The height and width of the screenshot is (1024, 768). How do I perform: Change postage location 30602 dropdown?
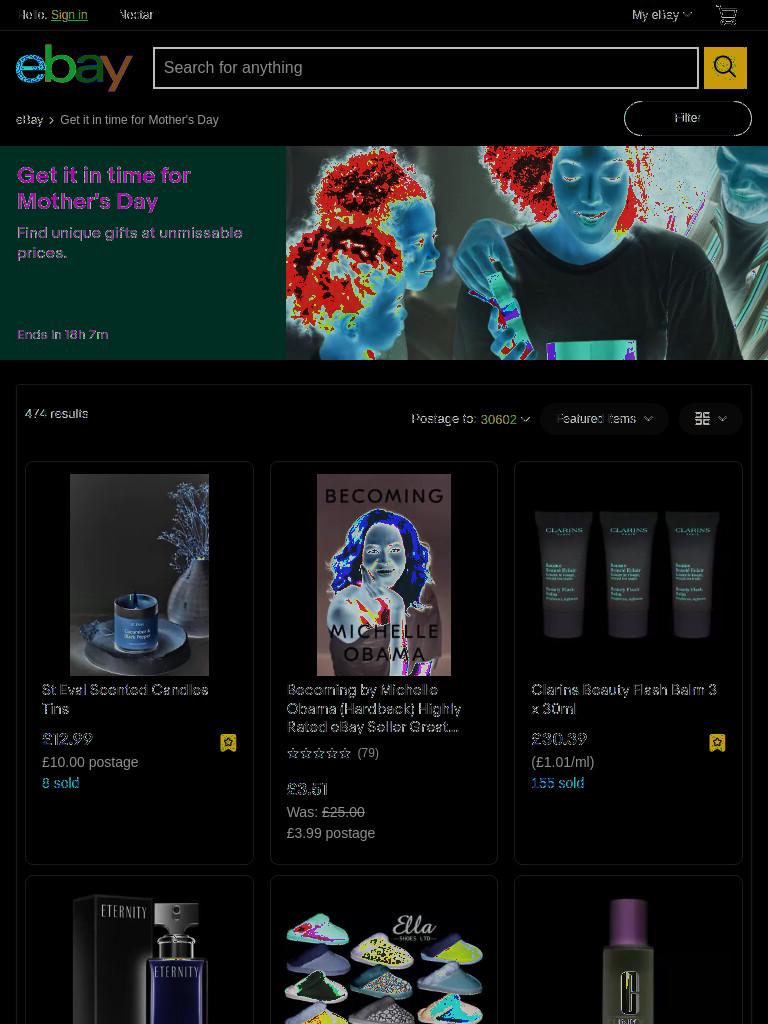pos(505,419)
